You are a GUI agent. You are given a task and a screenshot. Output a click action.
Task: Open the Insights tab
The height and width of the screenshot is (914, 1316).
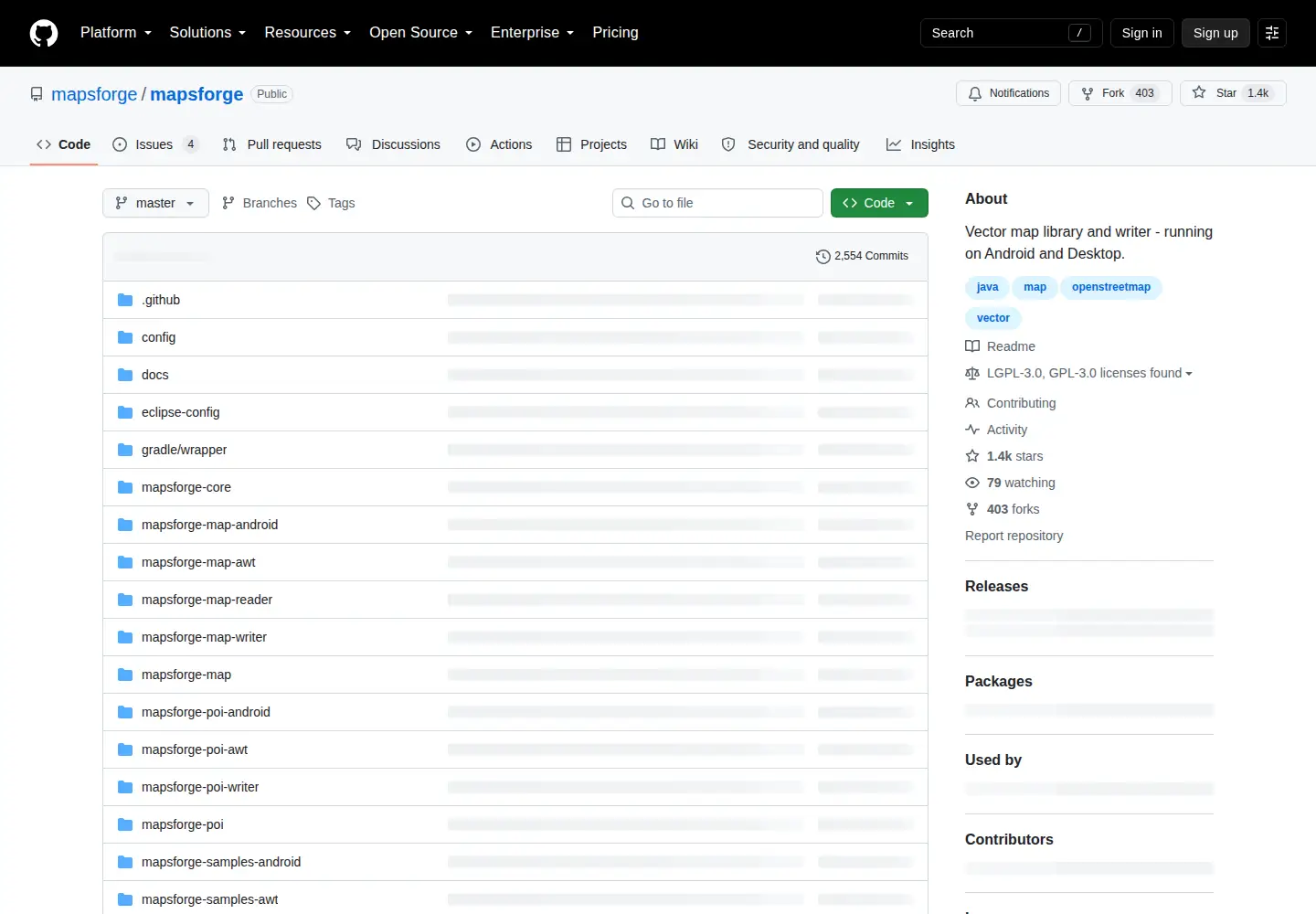coord(920,144)
